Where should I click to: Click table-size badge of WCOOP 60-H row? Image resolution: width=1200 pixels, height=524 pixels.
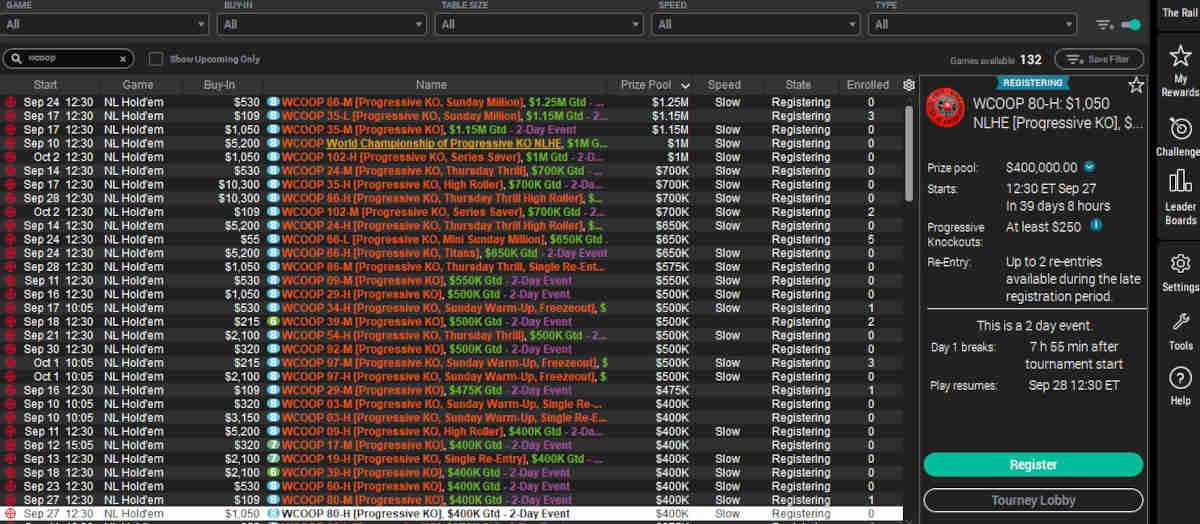[273, 486]
